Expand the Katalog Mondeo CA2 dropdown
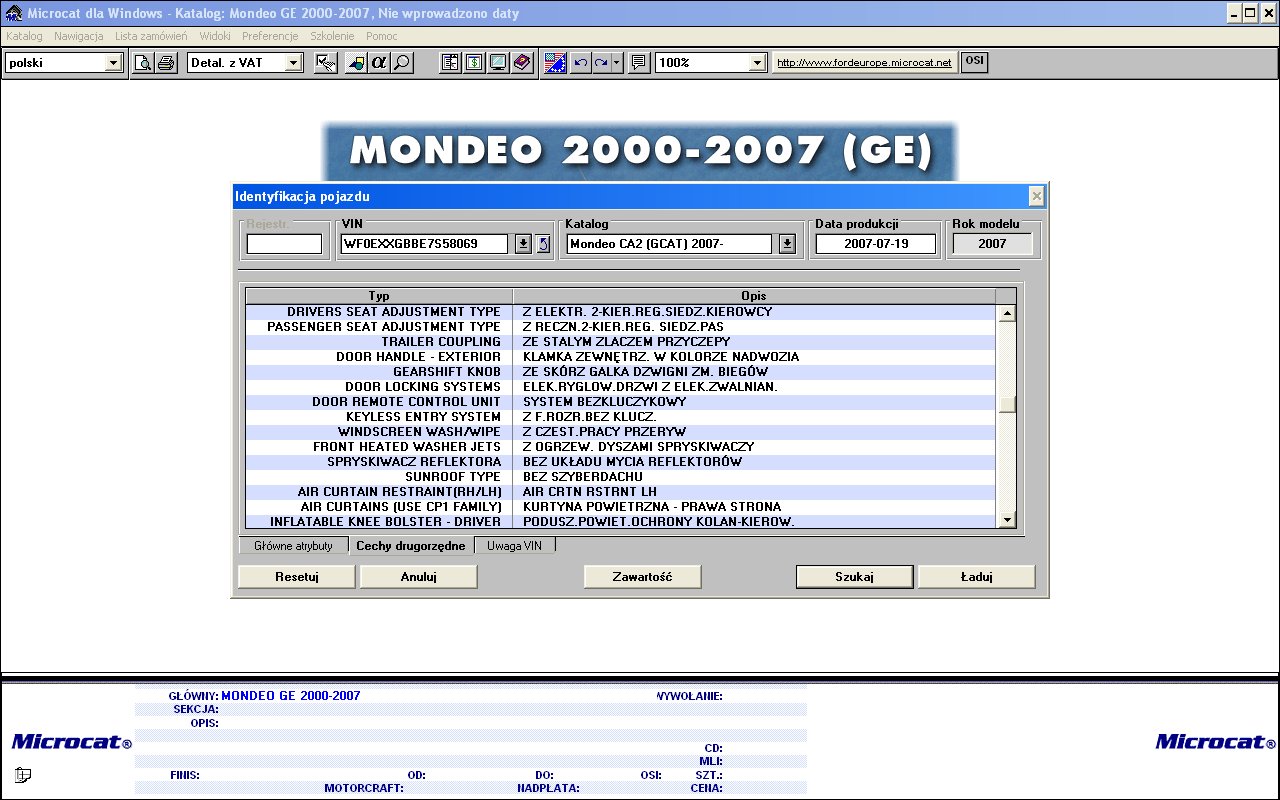Viewport: 1280px width, 800px height. [x=787, y=244]
